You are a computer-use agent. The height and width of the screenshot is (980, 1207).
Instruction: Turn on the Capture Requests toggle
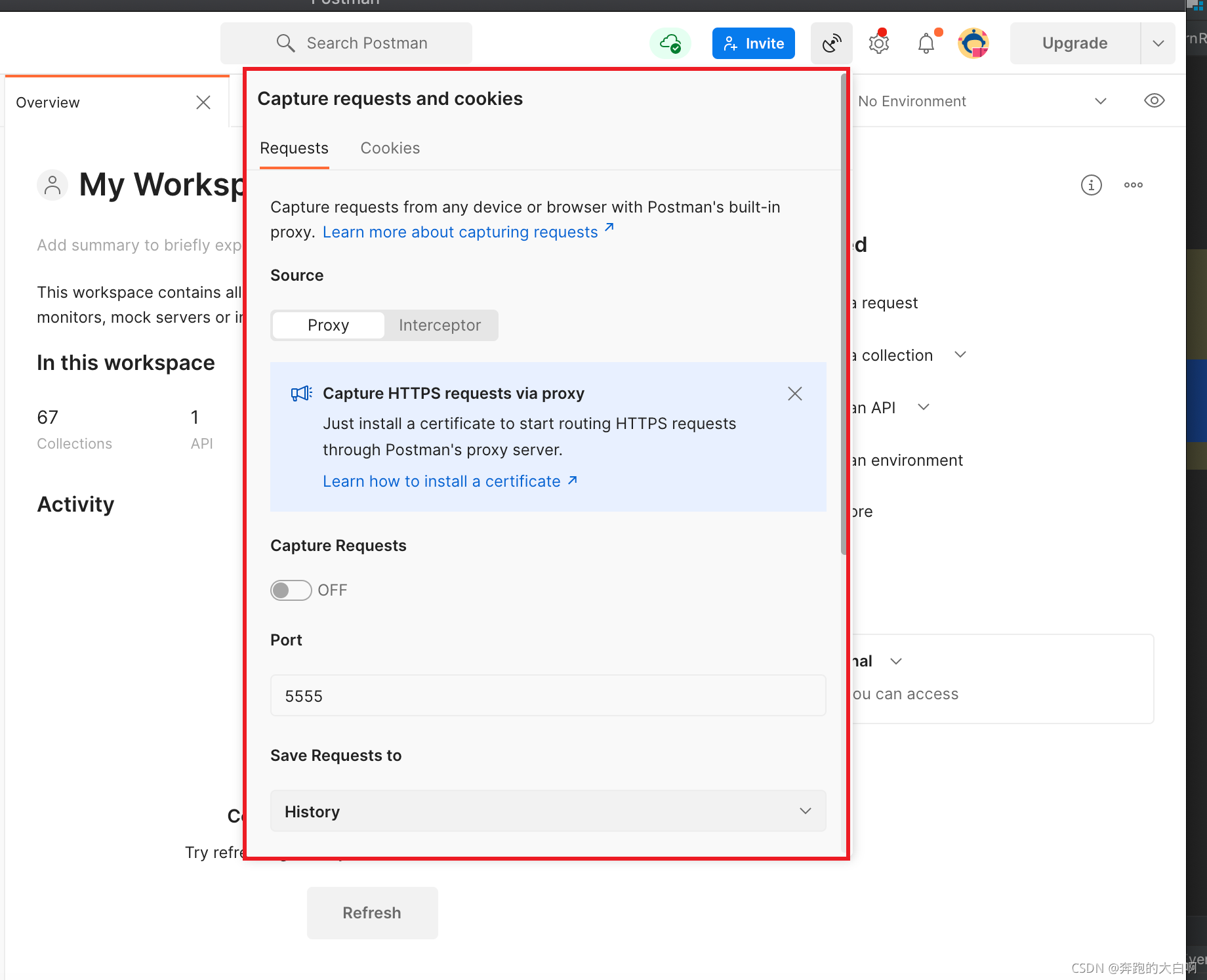tap(291, 590)
